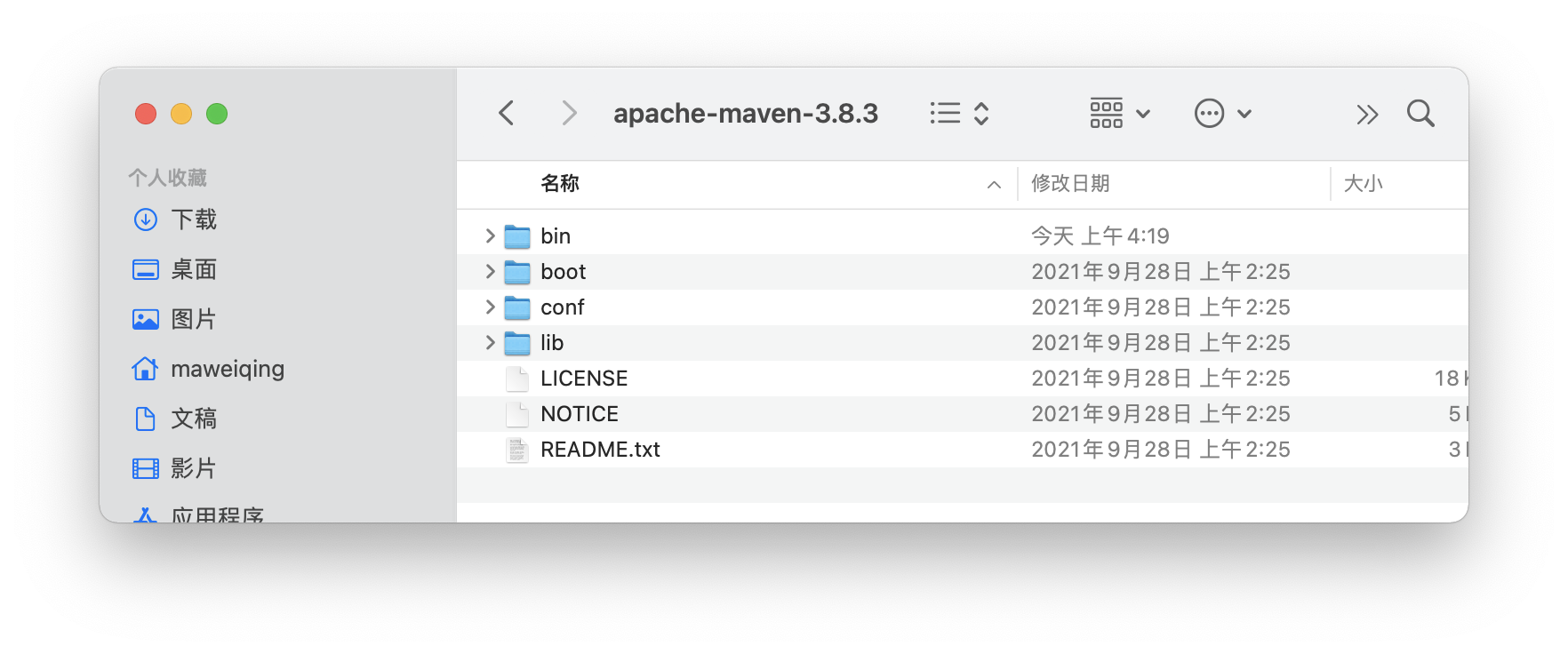Open the maweiqing home folder

pyautogui.click(x=227, y=369)
